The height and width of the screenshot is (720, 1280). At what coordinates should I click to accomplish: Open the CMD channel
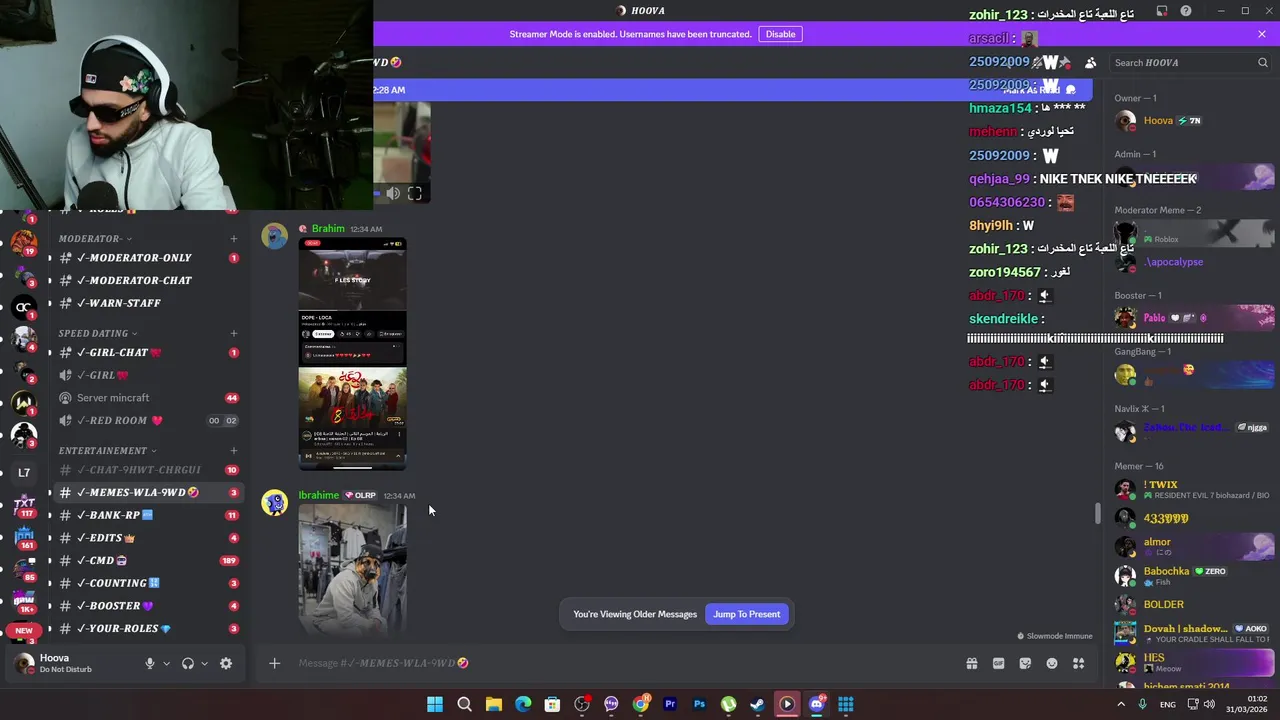tap(148, 561)
